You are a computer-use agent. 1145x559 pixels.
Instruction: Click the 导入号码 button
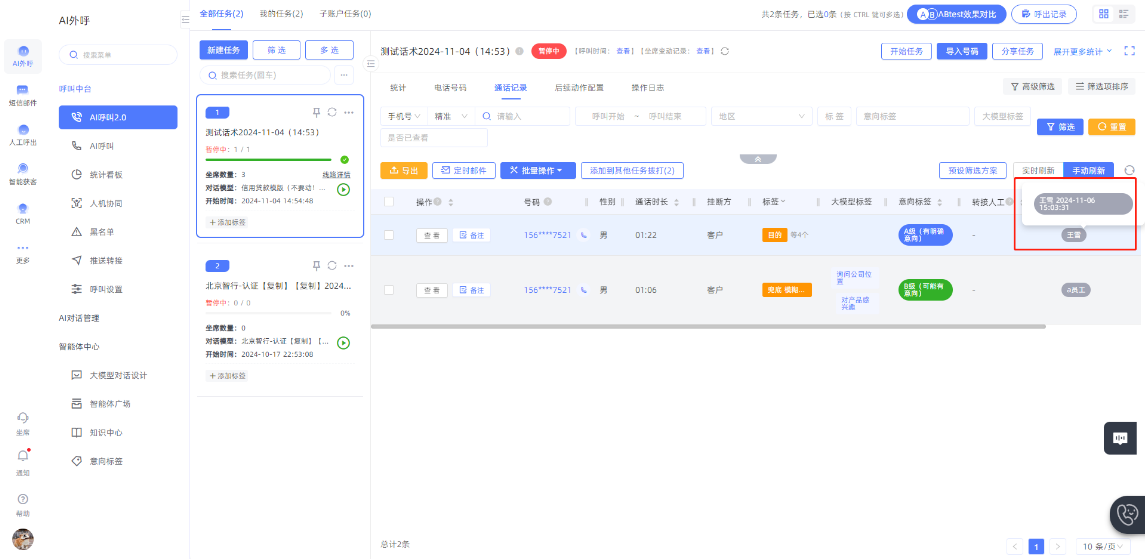962,51
